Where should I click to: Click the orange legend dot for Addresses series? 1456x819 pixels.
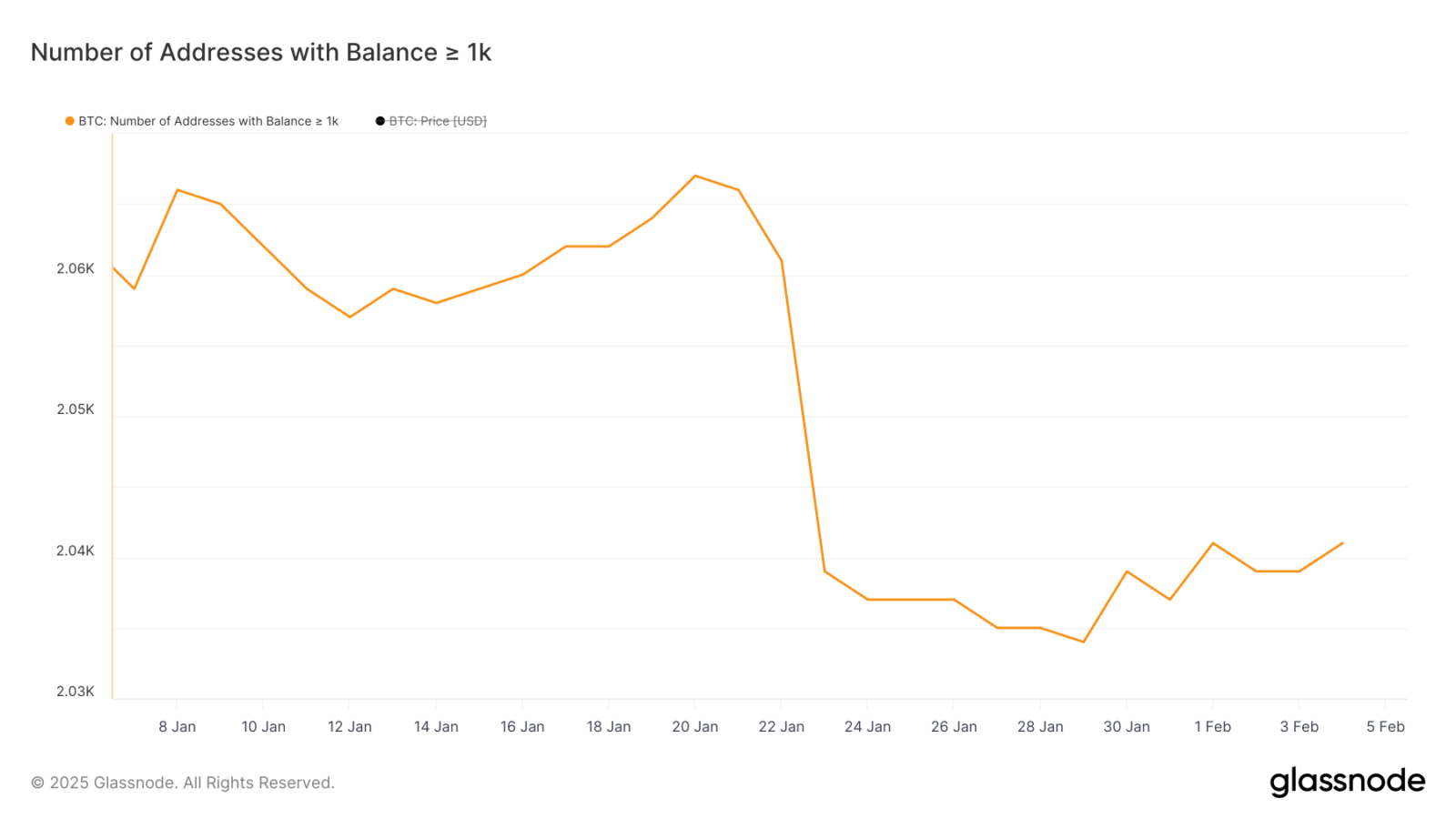coord(70,121)
